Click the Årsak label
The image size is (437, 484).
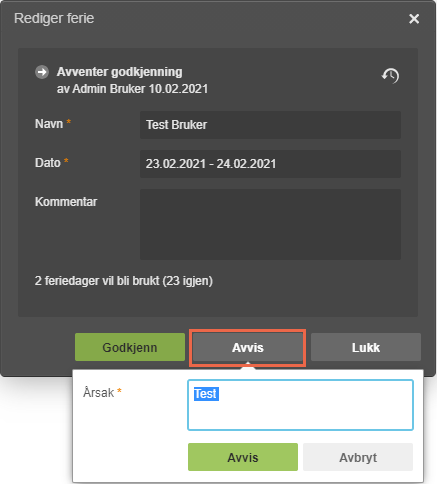coord(98,392)
